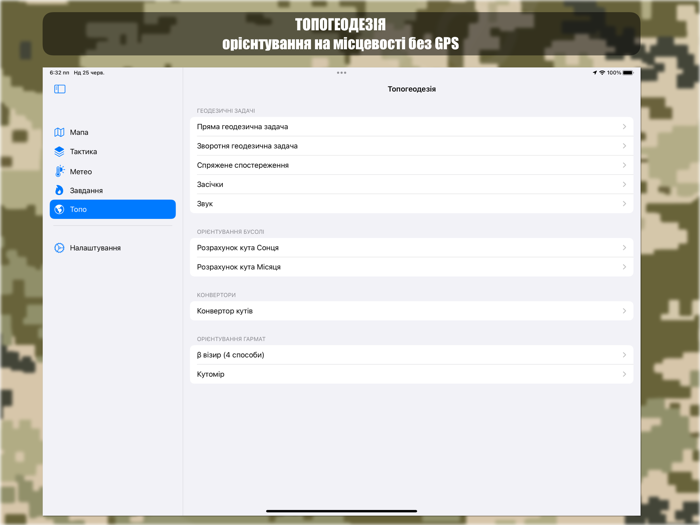This screenshot has height=525, width=700.
Task: Click chevron on Звук row
Action: [624, 204]
